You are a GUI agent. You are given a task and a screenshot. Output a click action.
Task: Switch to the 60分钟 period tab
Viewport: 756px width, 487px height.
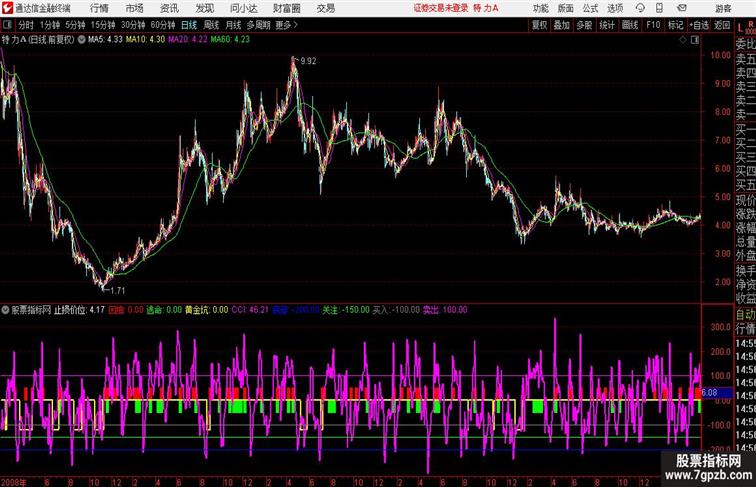163,25
